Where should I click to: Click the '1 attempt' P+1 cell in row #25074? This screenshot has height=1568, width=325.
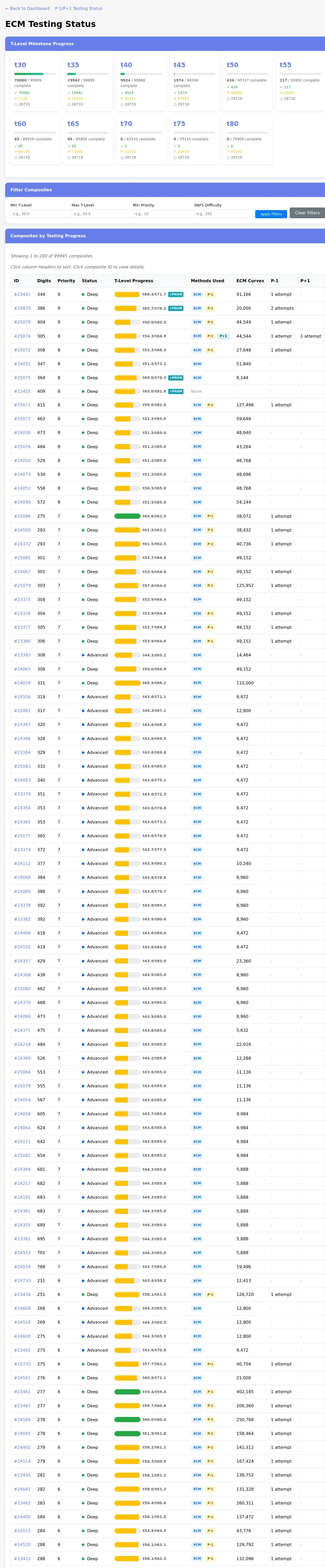(x=310, y=336)
